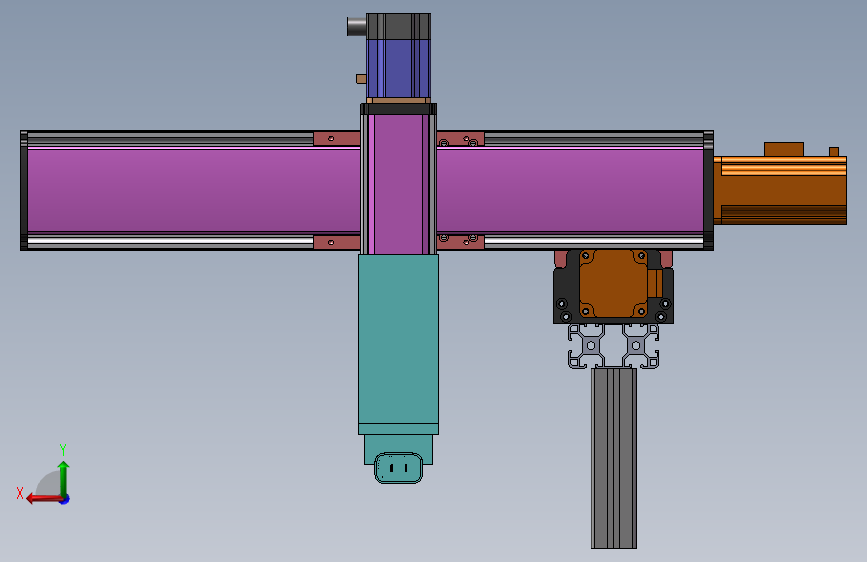Select the left black end cap of the rail
Viewport: 867px width, 562px height.
(24, 190)
